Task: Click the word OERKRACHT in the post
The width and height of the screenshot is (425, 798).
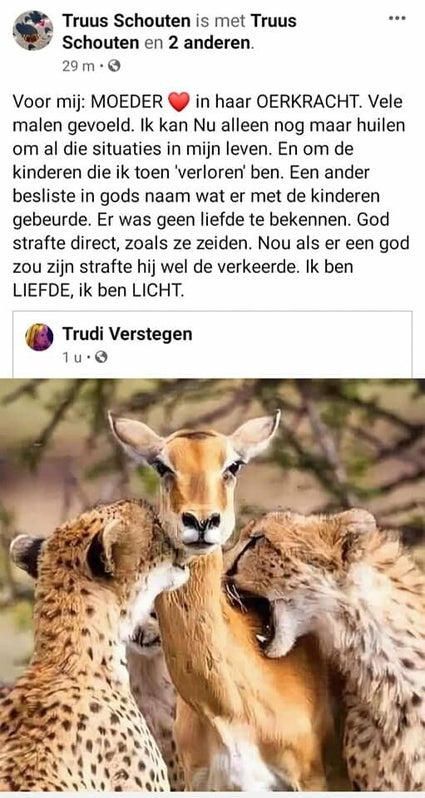Action: [309, 102]
